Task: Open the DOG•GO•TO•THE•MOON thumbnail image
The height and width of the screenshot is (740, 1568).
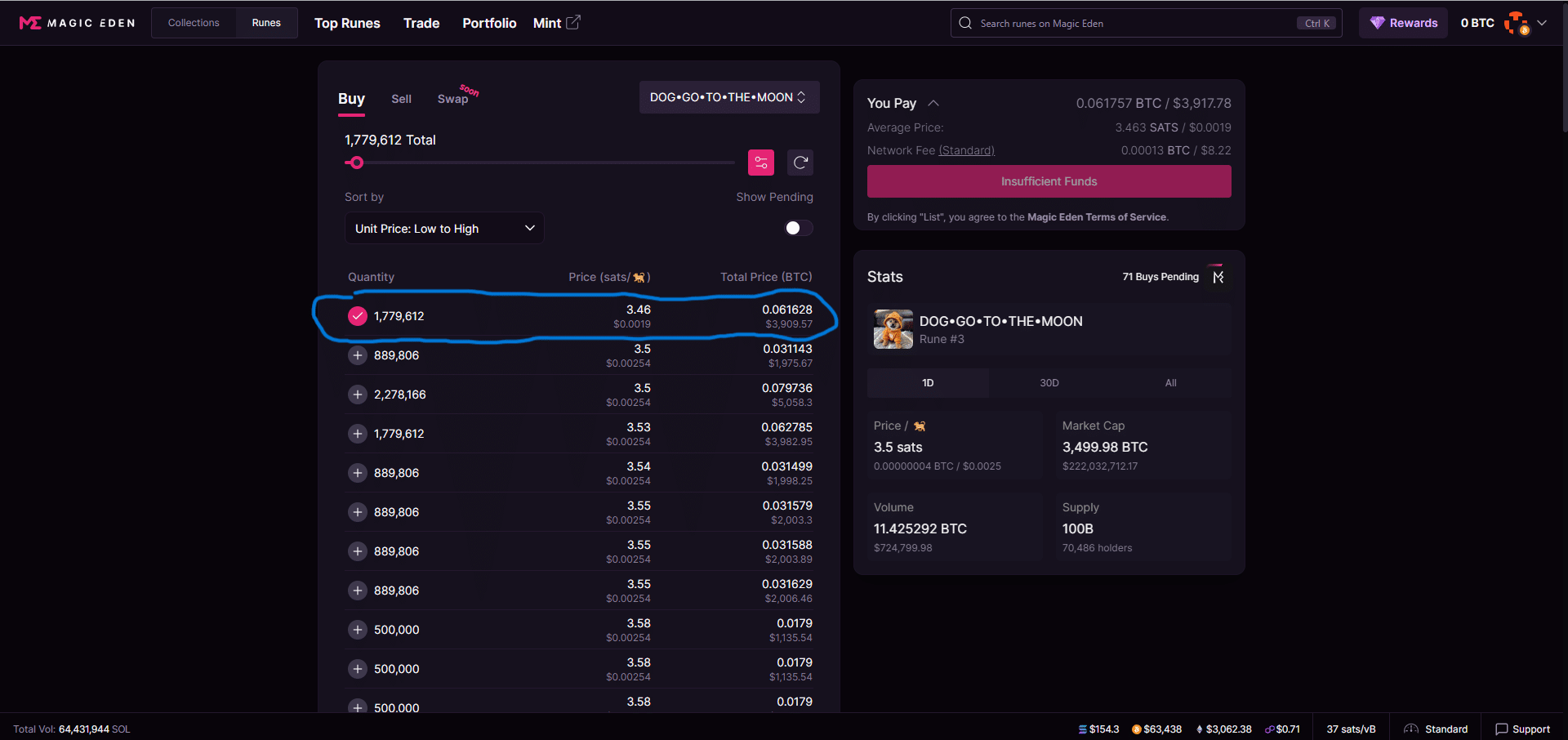Action: click(893, 329)
